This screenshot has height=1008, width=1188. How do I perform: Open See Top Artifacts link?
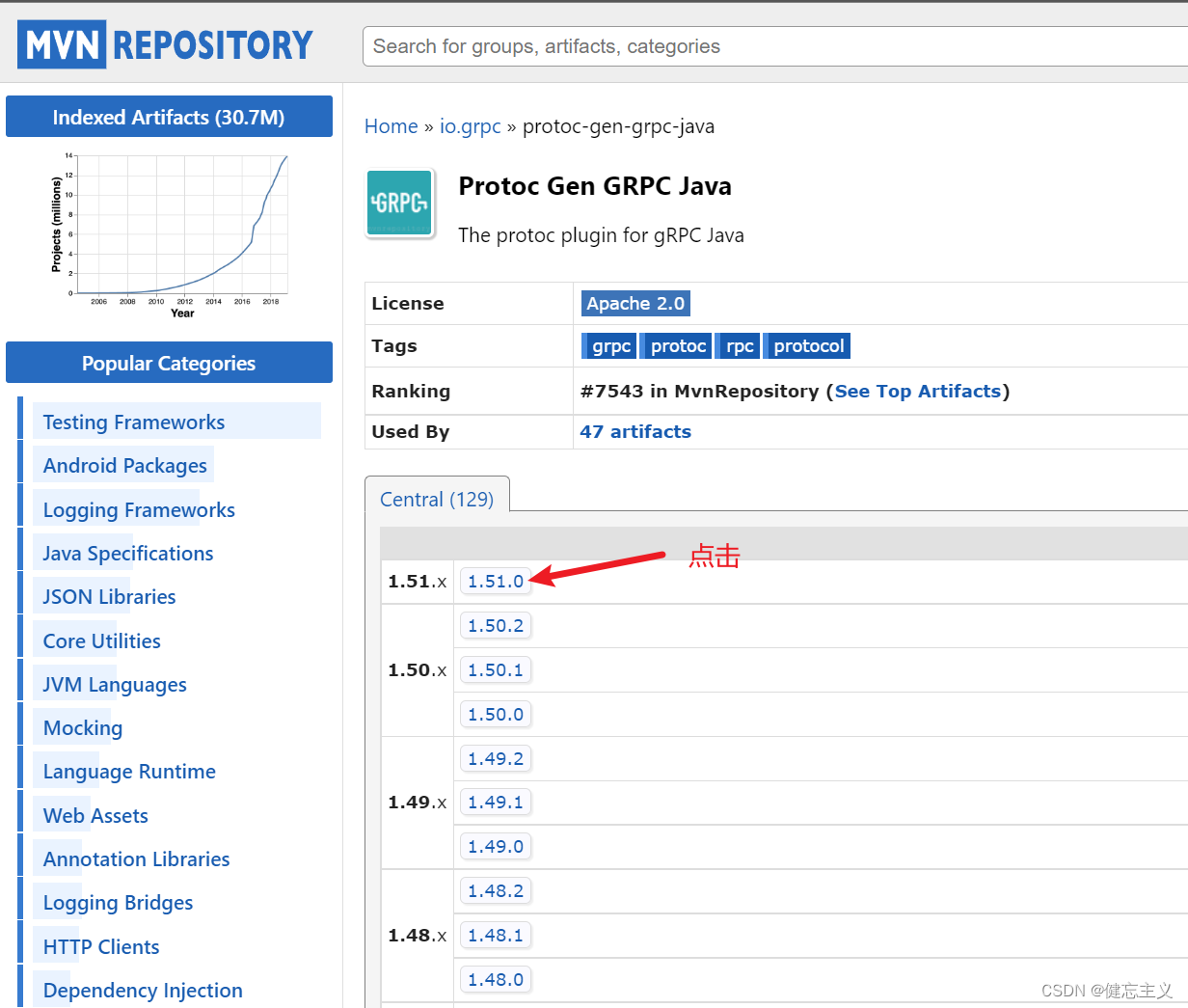918,392
